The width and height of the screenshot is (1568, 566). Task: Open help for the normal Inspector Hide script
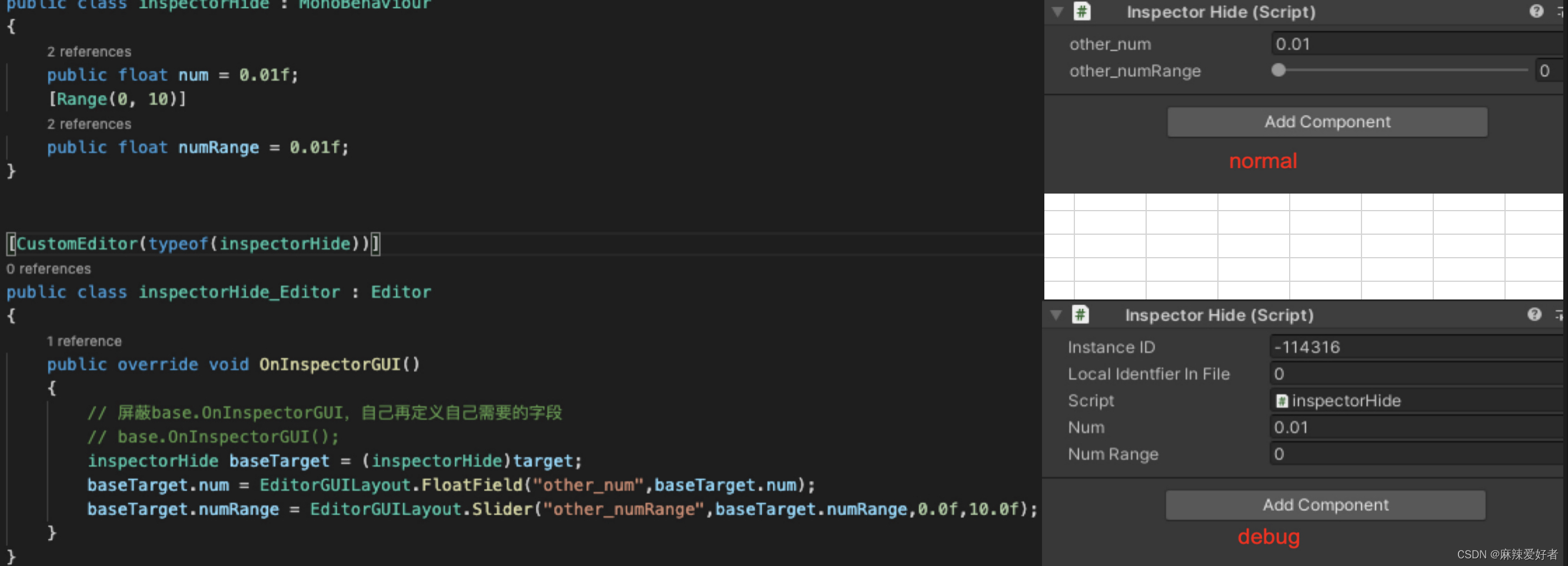(1536, 12)
